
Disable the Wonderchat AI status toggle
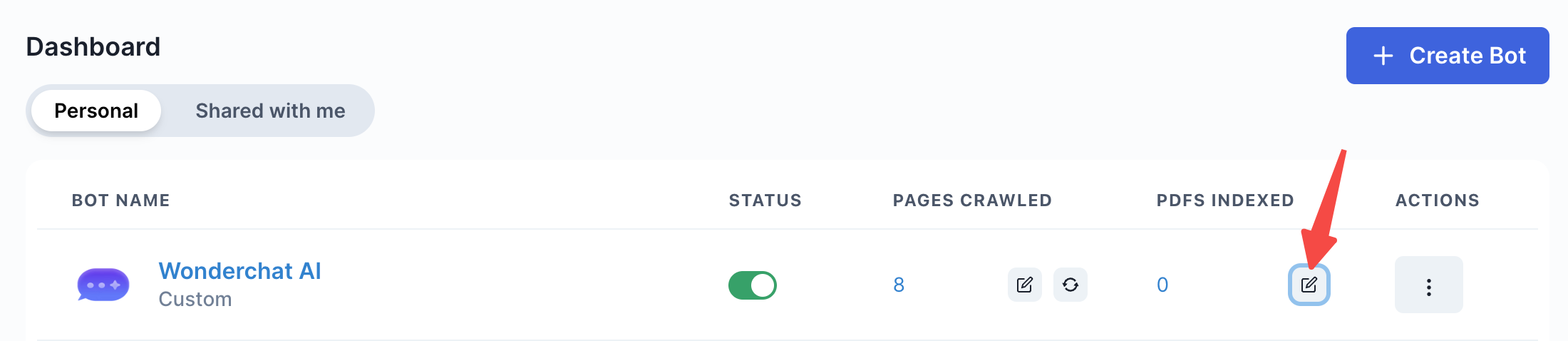tap(752, 285)
